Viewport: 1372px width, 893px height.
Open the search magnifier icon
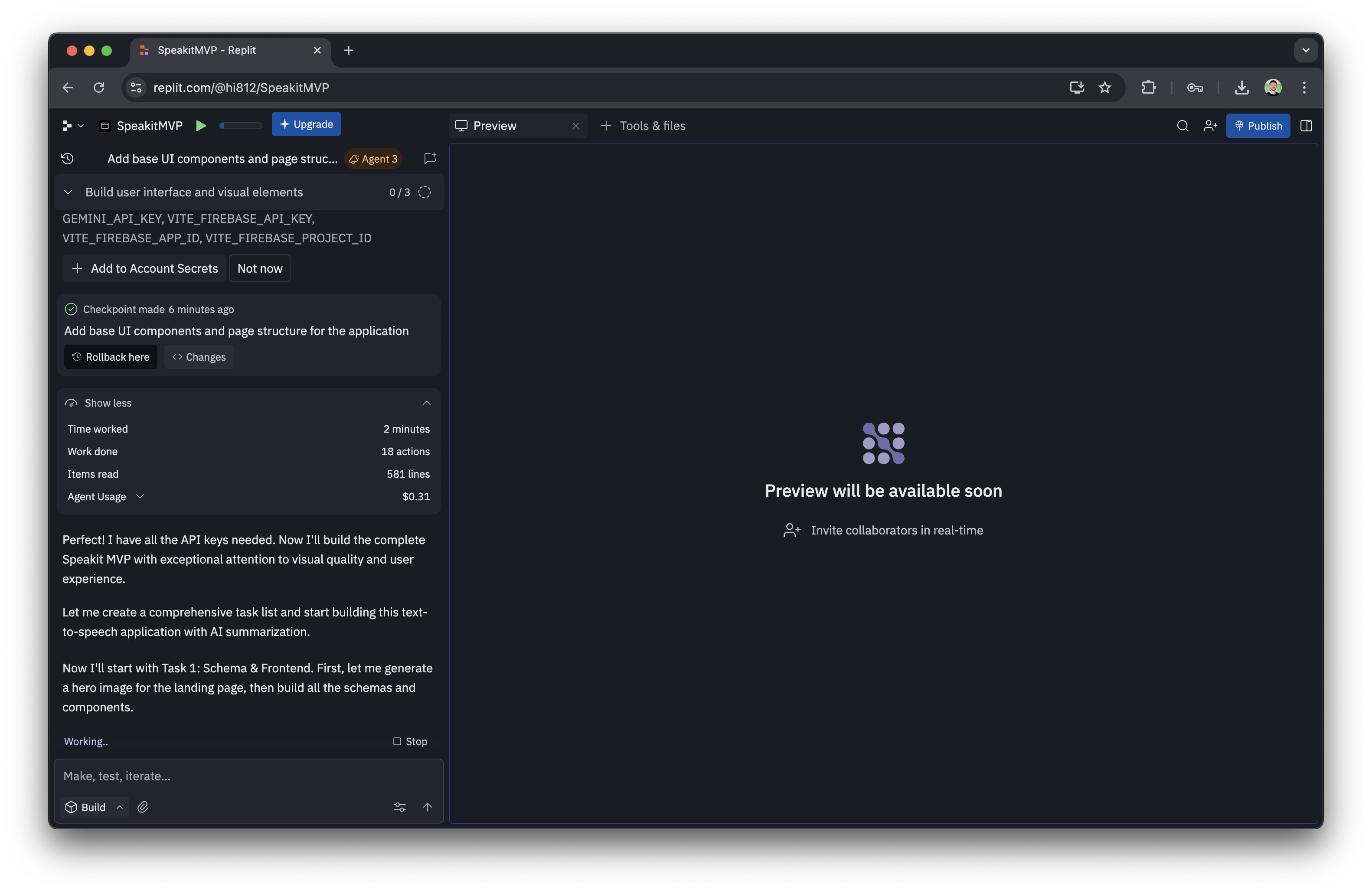pyautogui.click(x=1183, y=126)
